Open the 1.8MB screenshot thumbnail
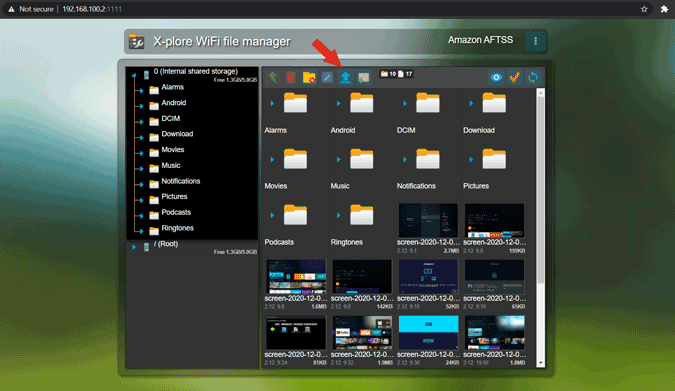The height and width of the screenshot is (391, 675). [495, 332]
